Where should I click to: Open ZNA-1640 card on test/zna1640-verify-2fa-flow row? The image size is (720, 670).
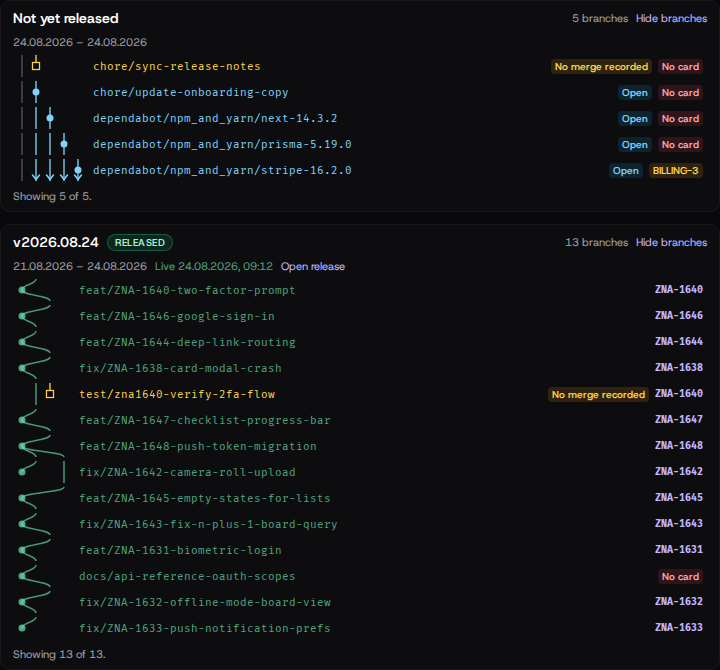679,394
